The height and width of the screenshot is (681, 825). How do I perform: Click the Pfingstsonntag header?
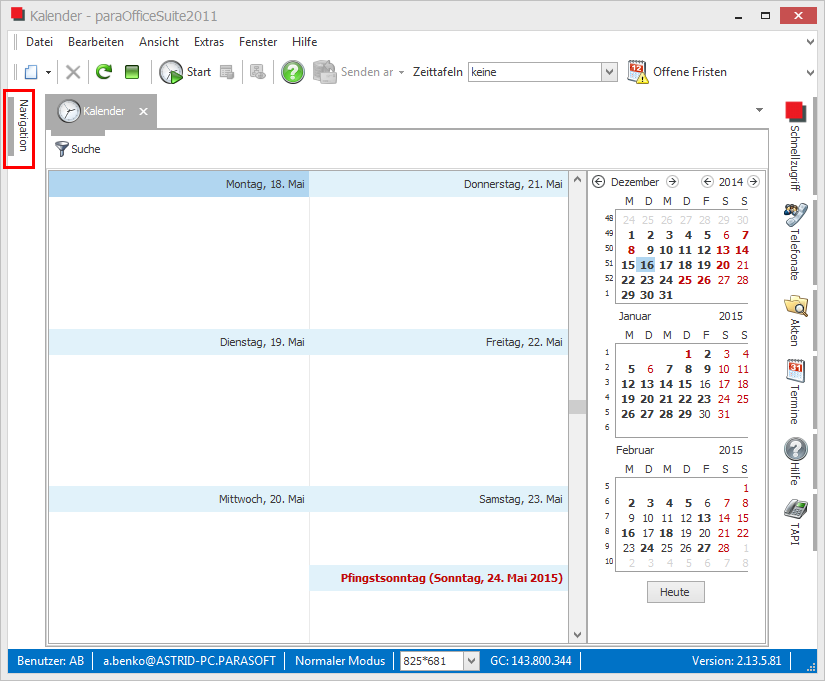pyautogui.click(x=439, y=578)
